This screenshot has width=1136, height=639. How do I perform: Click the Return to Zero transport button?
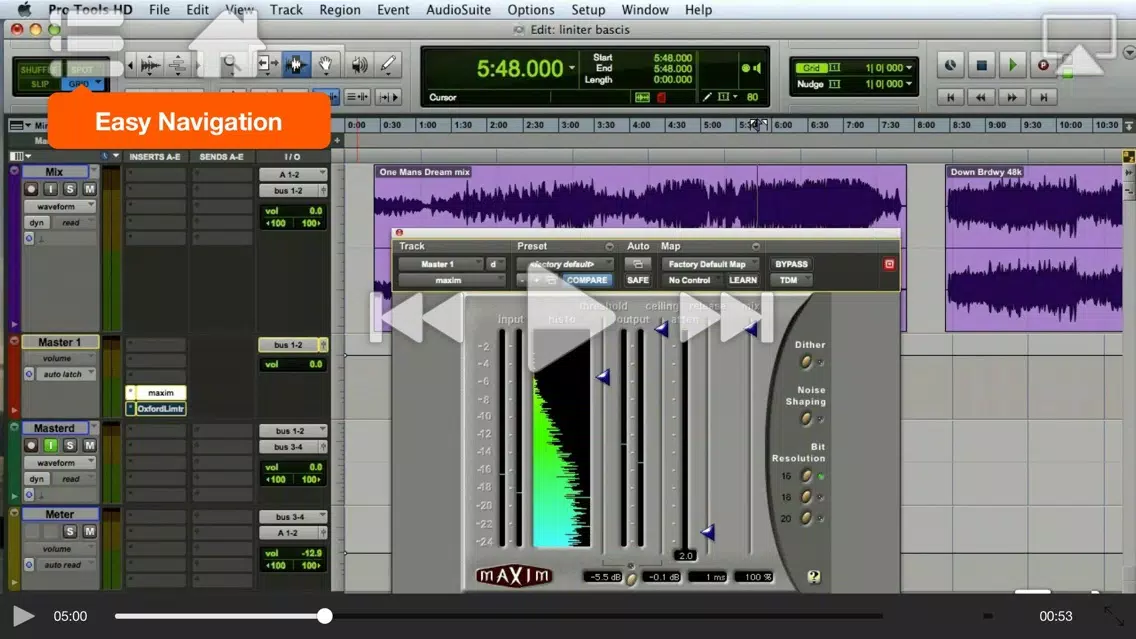[x=951, y=97]
